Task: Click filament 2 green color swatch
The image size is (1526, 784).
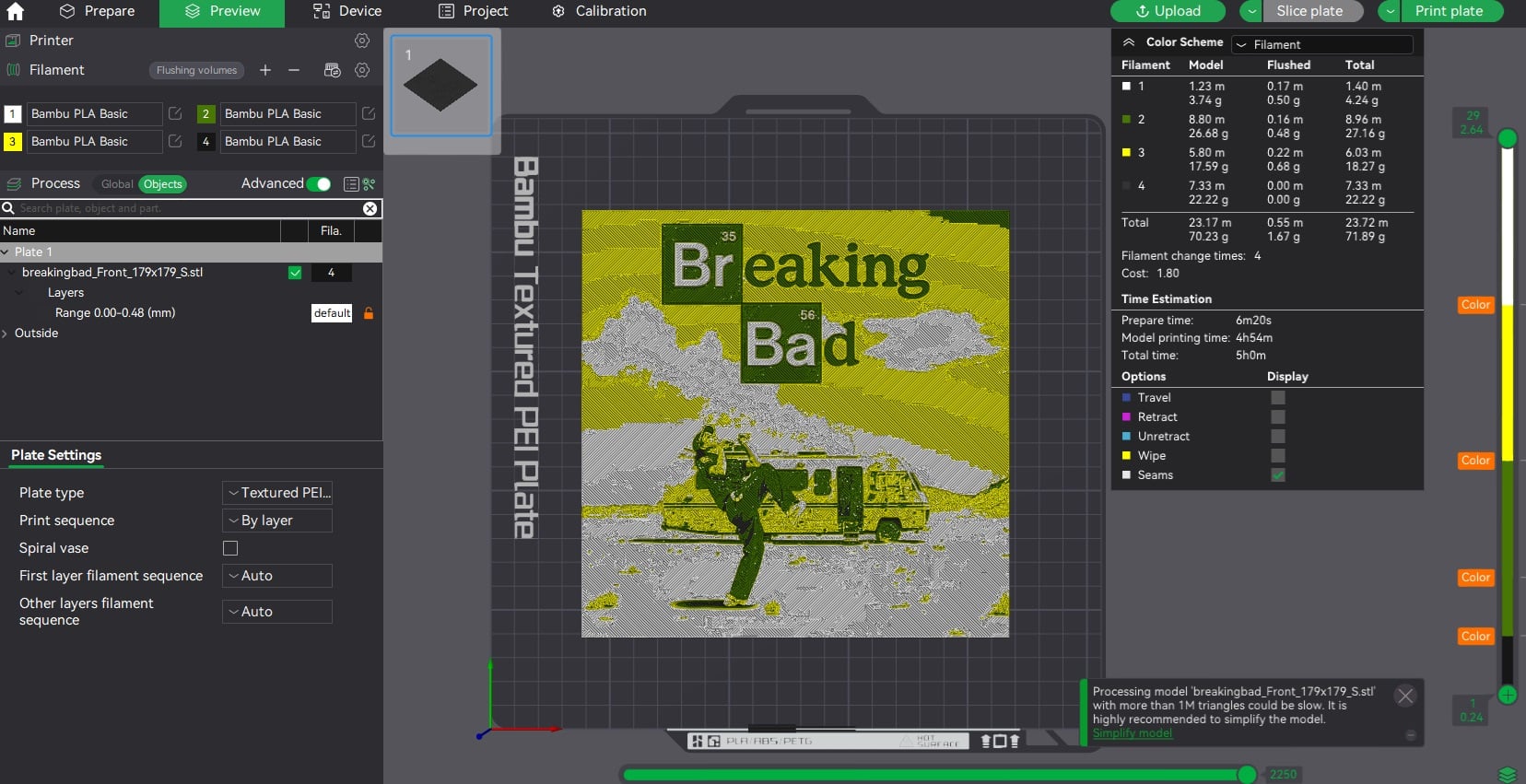Action: (x=205, y=113)
